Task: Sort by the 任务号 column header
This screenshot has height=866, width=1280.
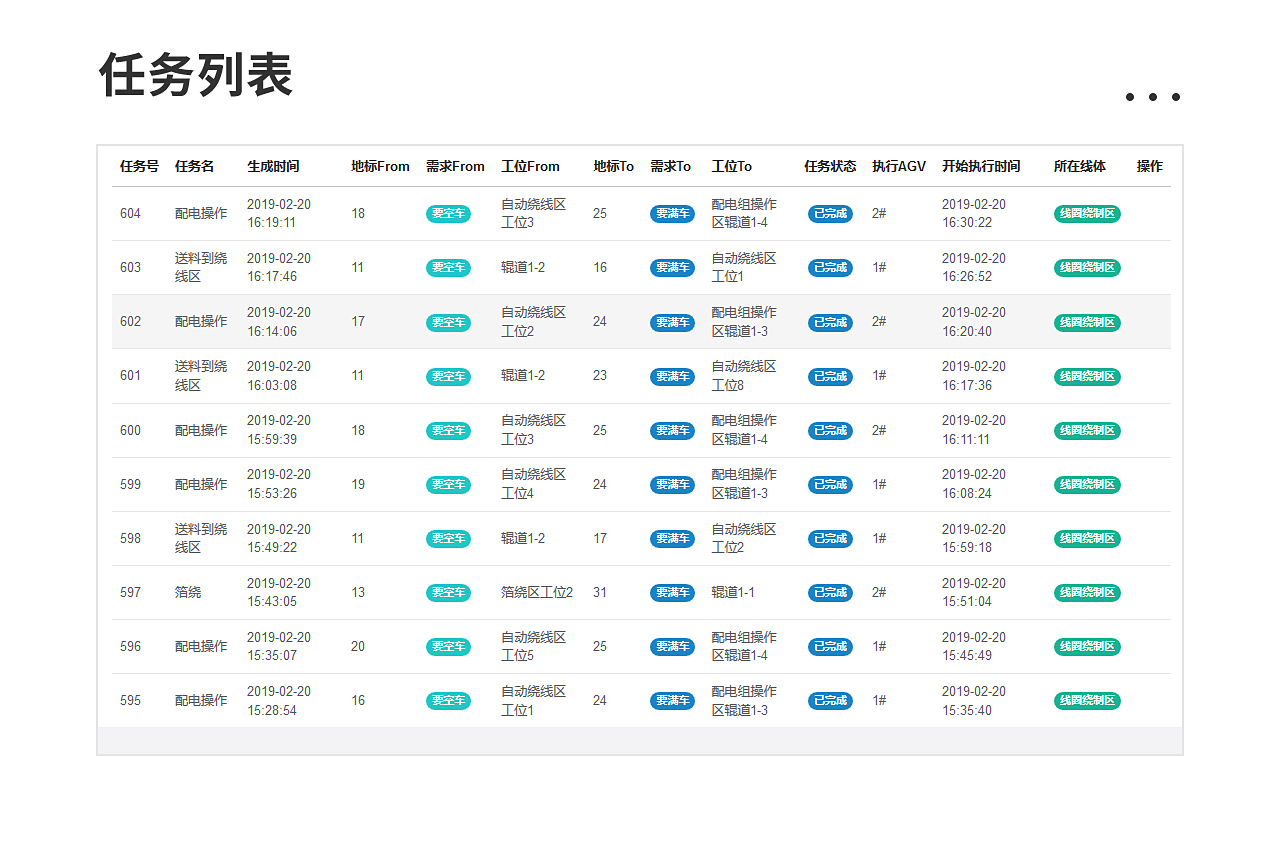Action: [x=137, y=166]
